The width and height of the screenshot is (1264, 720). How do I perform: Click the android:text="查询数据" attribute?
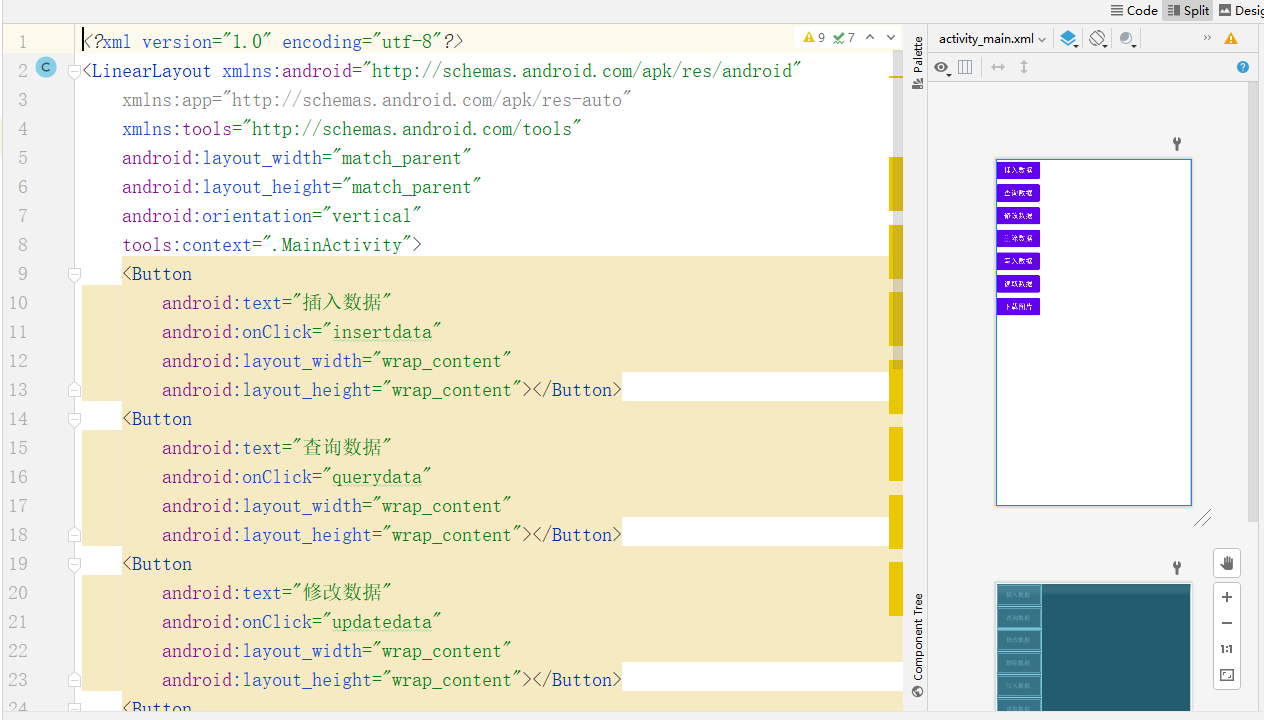point(276,448)
